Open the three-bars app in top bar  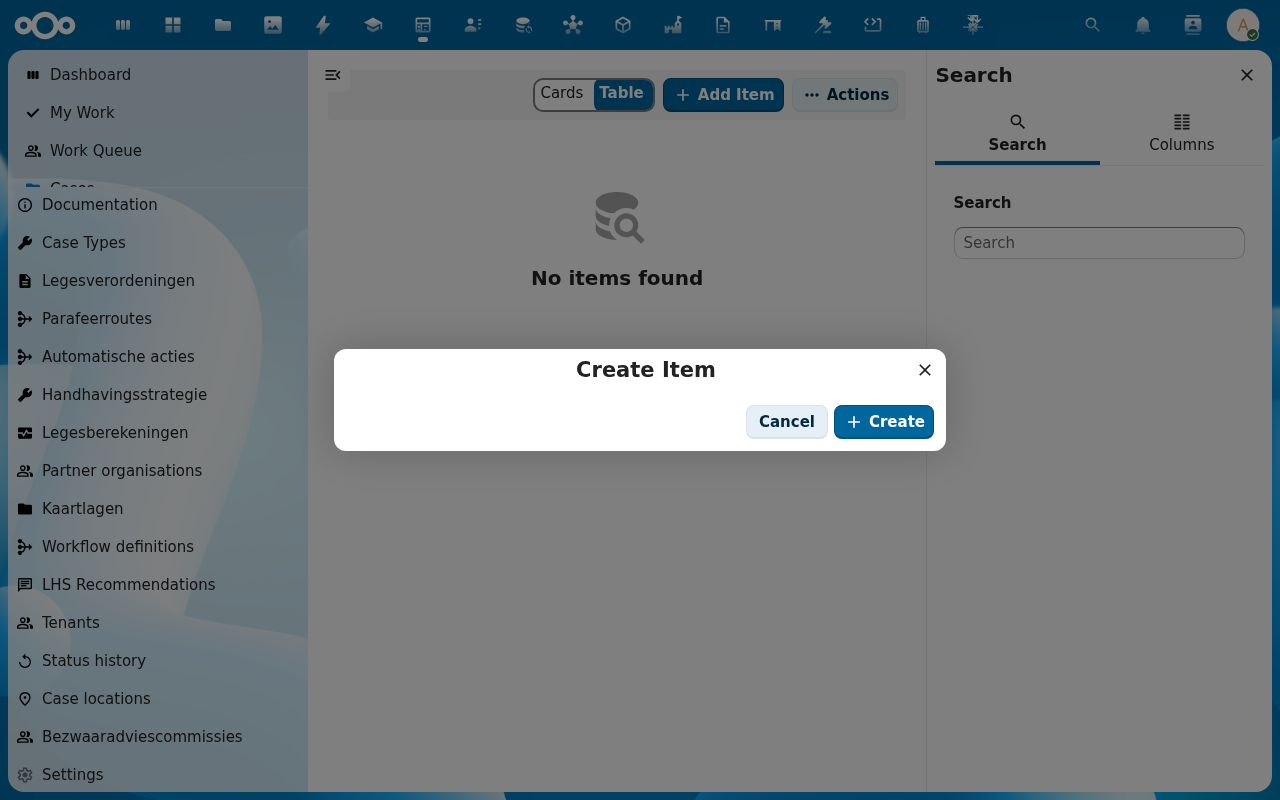tap(123, 25)
